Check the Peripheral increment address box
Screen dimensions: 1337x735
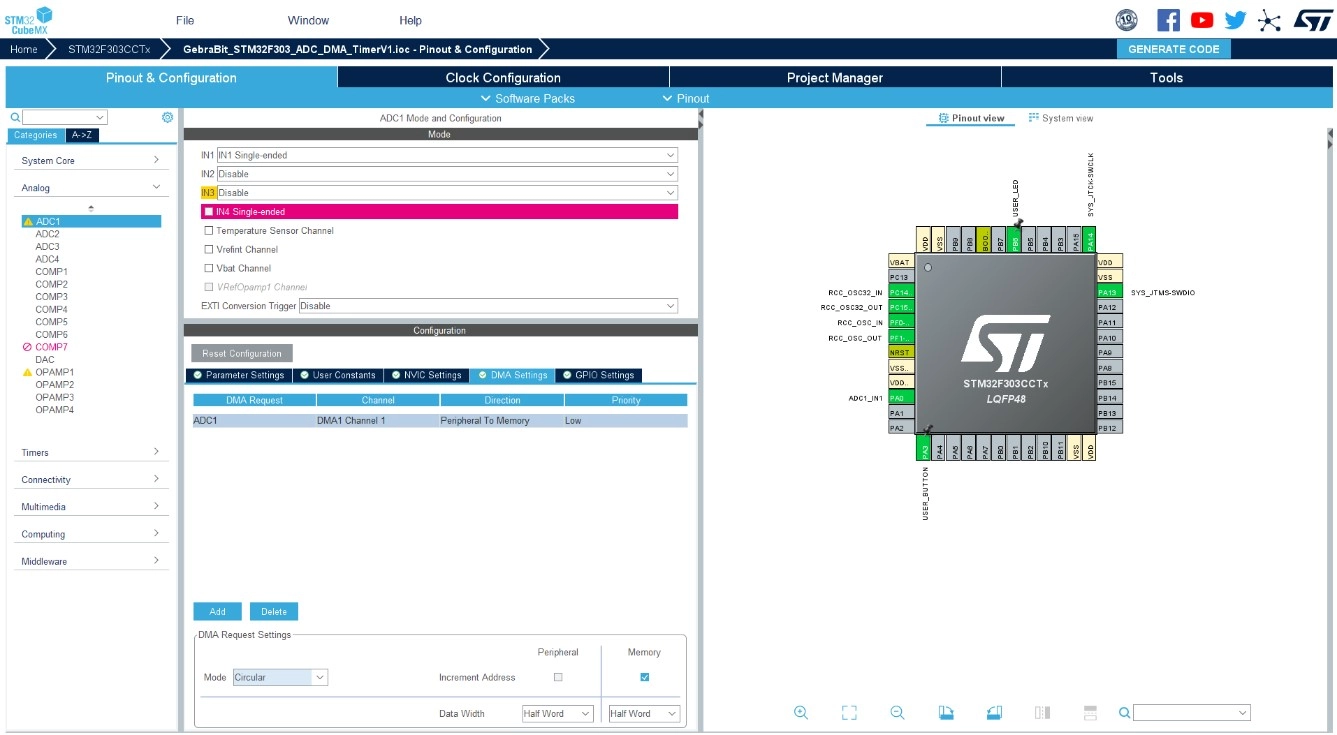(x=558, y=677)
